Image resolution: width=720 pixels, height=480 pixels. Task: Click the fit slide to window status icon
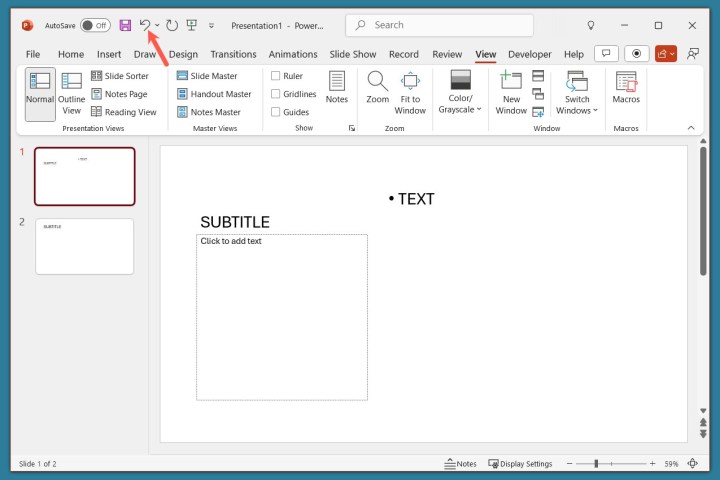(x=692, y=463)
